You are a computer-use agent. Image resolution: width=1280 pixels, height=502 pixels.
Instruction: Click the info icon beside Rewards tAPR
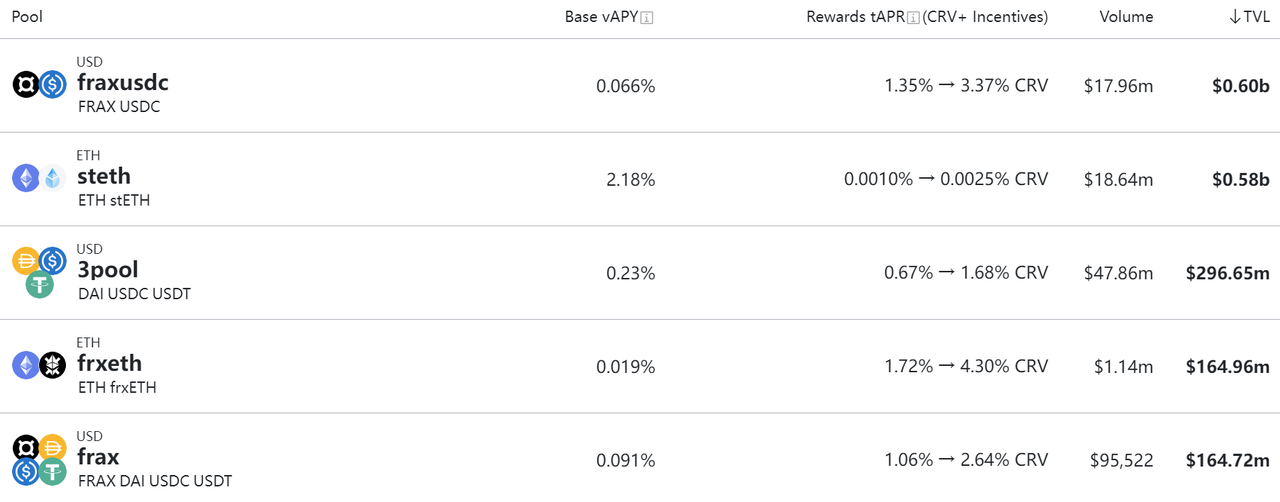pyautogui.click(x=913, y=18)
